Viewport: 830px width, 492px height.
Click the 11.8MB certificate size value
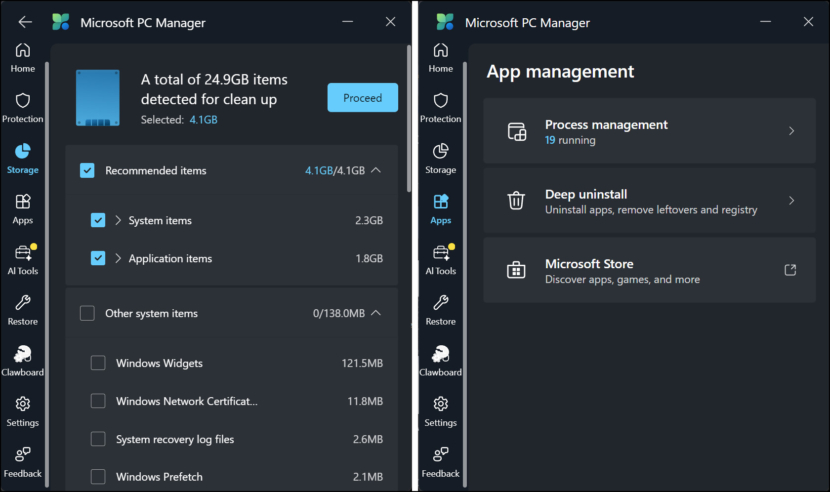point(365,401)
